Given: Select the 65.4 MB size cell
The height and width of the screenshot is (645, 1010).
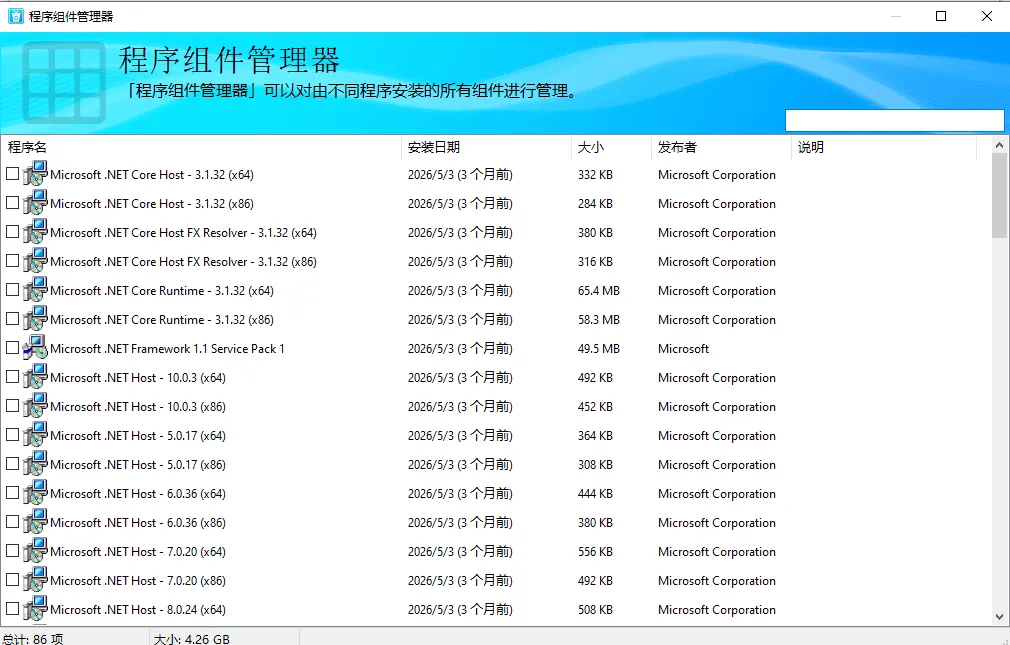Looking at the screenshot, I should 598,291.
